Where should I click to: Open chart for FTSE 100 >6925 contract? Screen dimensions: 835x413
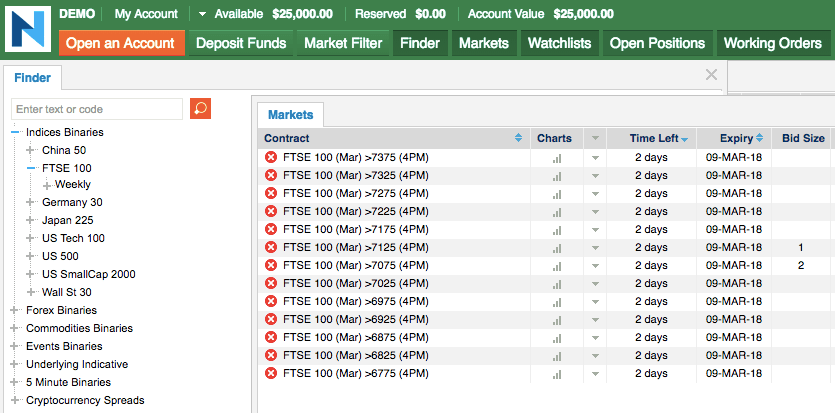pos(557,320)
